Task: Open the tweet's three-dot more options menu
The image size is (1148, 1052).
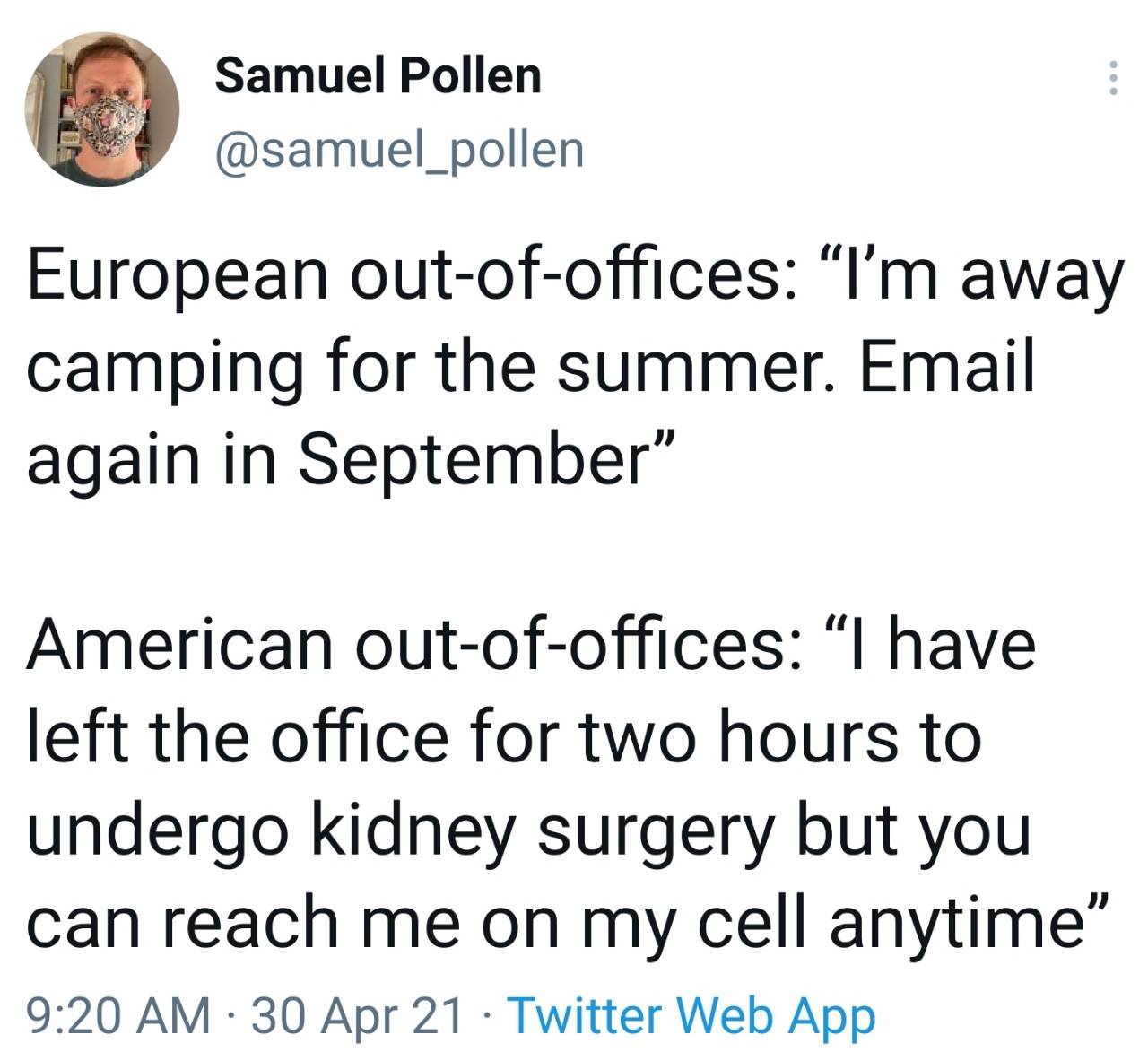Action: pos(1112,78)
